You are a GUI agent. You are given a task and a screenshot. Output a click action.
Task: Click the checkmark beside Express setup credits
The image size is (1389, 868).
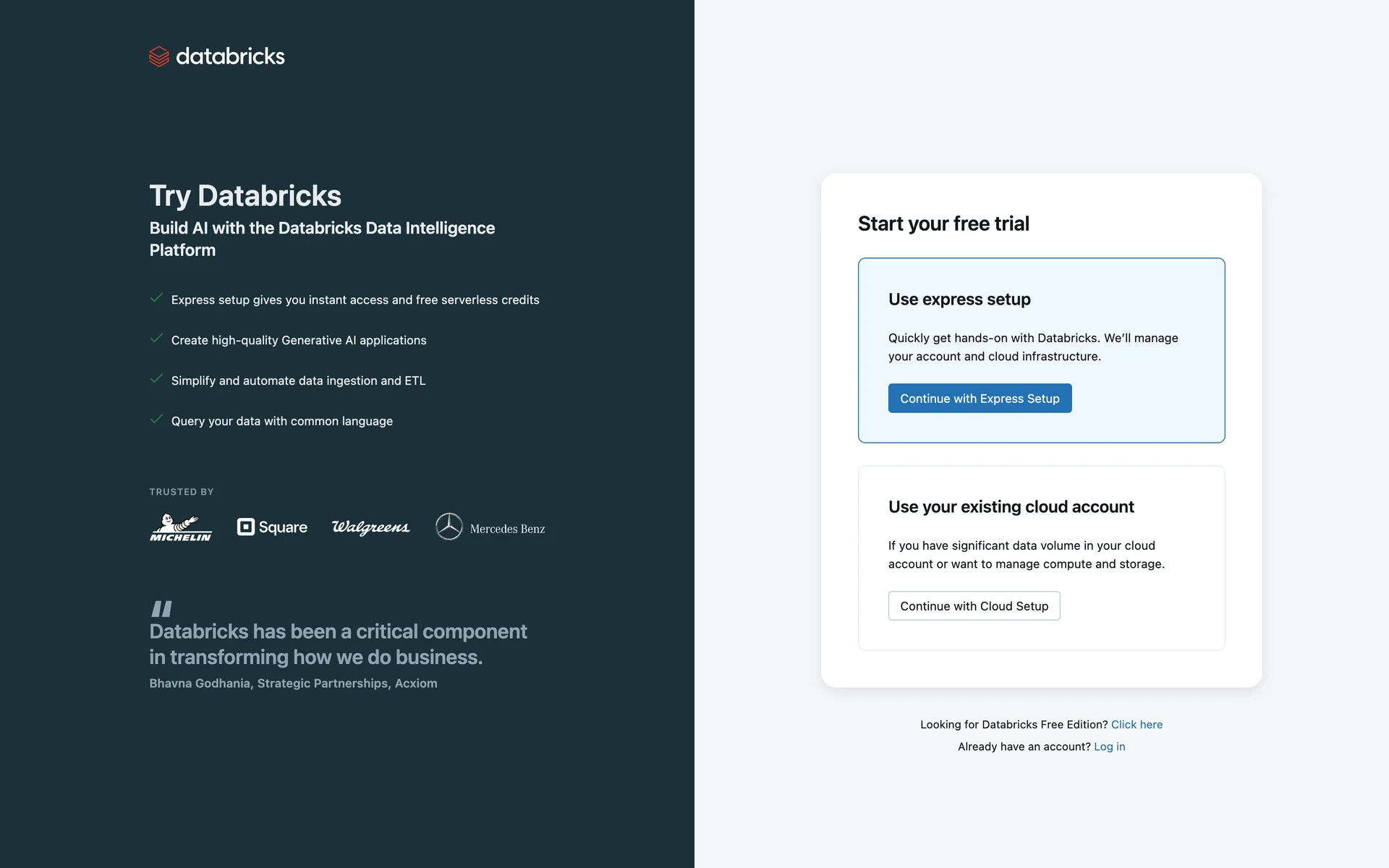tap(156, 298)
